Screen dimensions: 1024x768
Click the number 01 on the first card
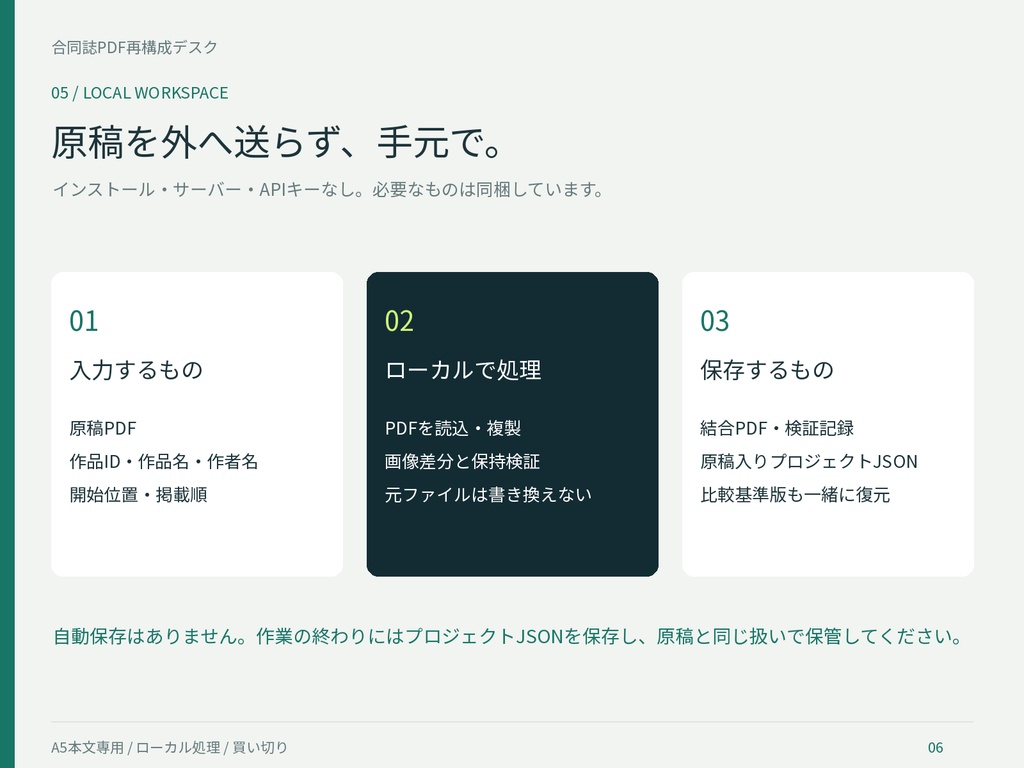point(84,321)
